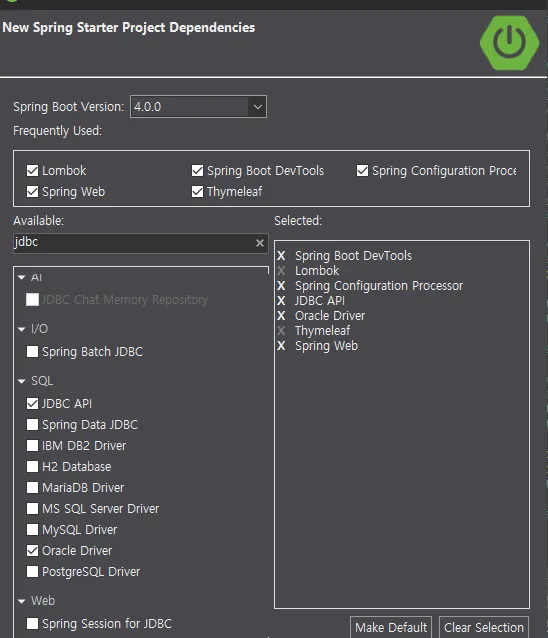Select JDBC API entry text in Selected list

(x=320, y=301)
